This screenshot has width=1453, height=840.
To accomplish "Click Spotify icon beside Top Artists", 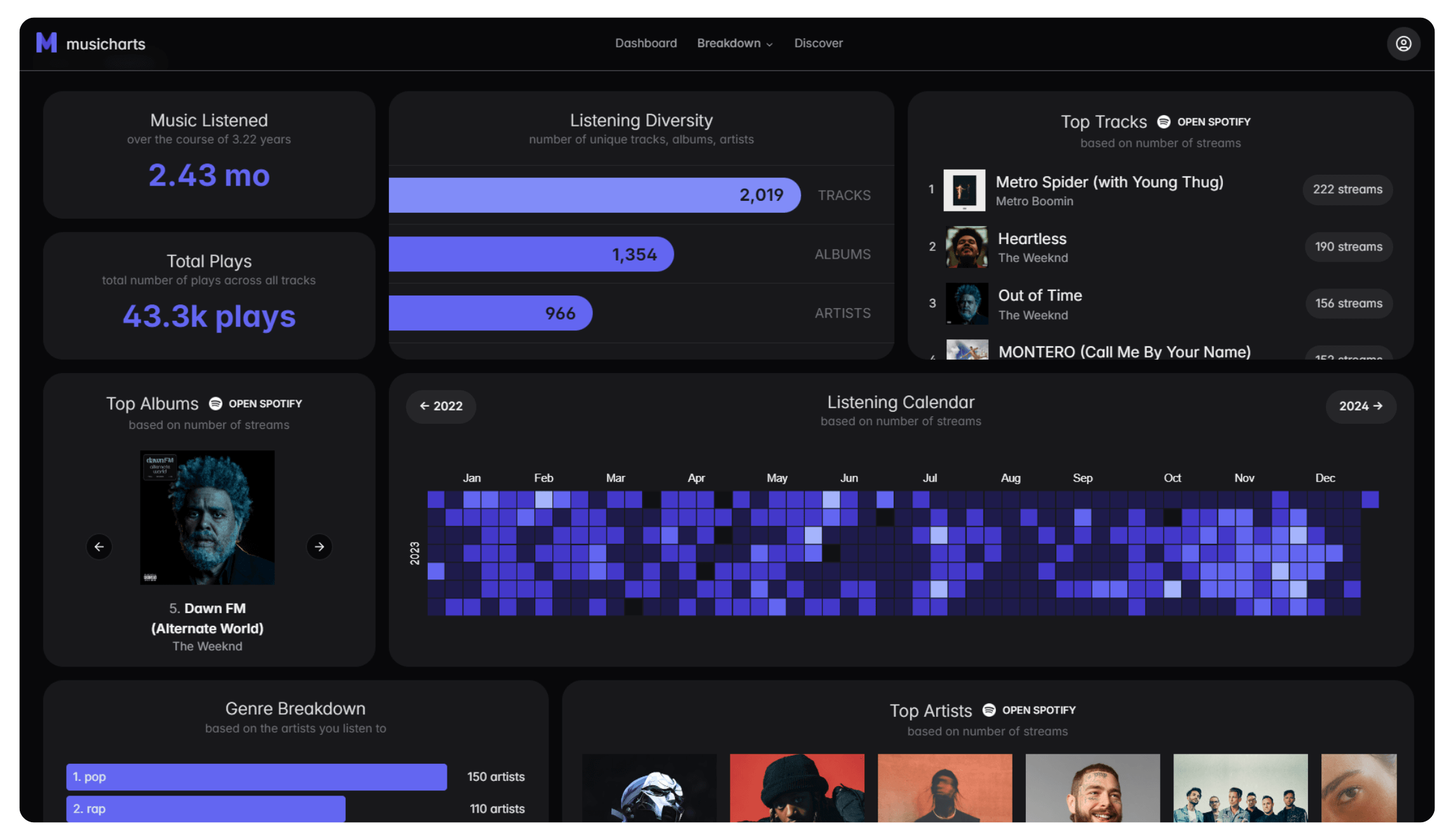I will 989,710.
